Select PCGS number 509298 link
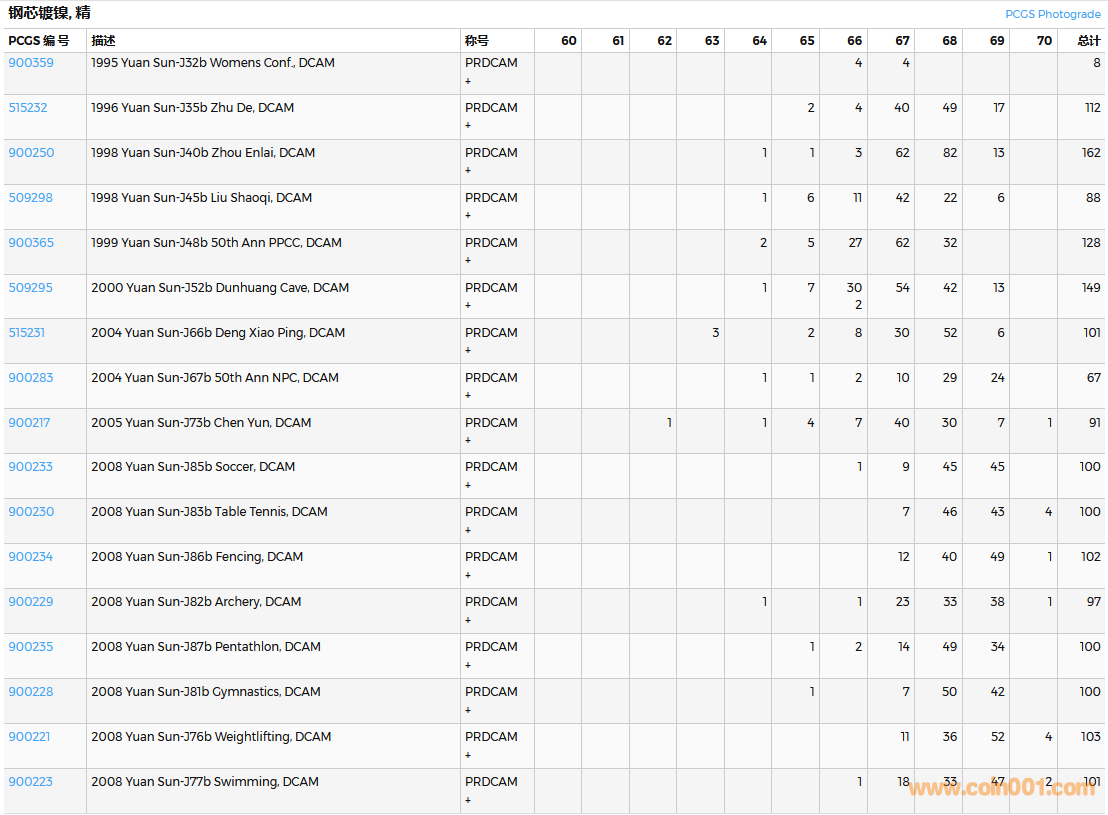Screen dimensions: 1108x815 coord(30,198)
